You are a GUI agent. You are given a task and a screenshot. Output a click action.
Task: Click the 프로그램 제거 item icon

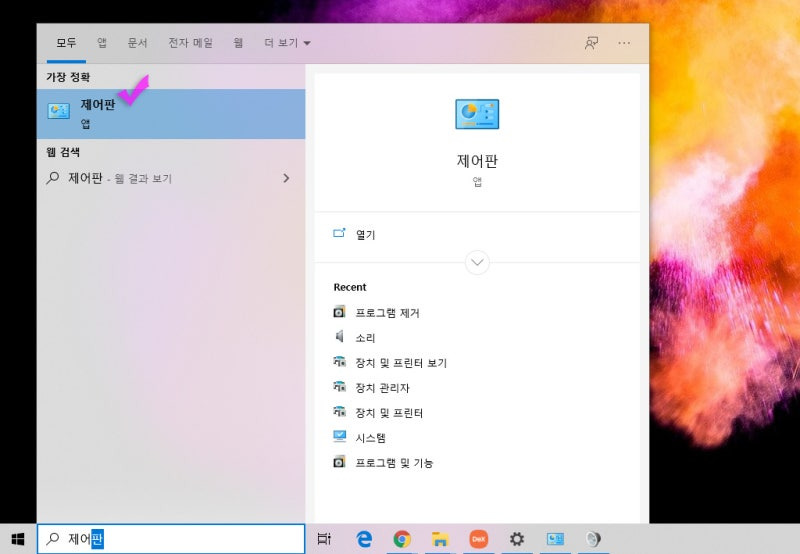(339, 312)
